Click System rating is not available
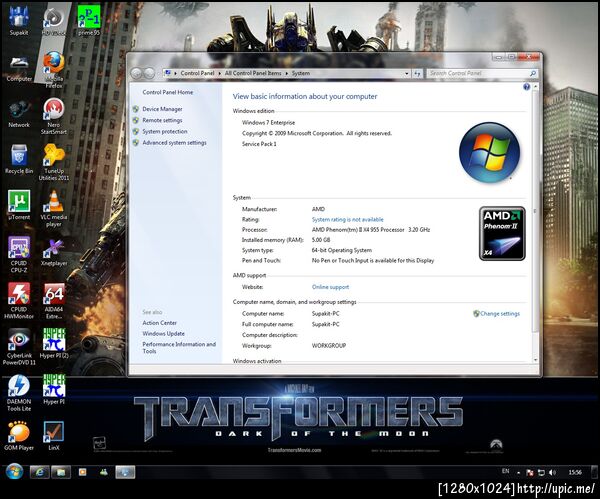600x499 pixels. tap(347, 219)
